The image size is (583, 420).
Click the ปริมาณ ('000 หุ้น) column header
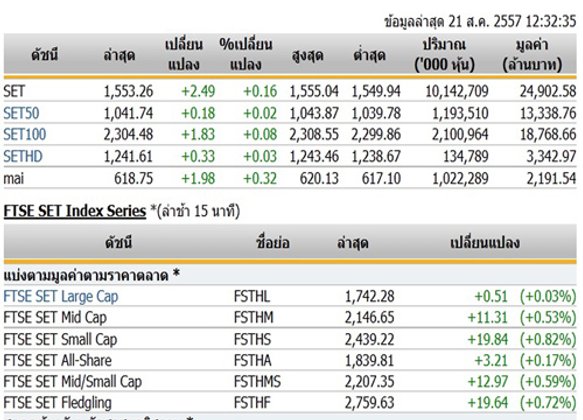[x=445, y=55]
